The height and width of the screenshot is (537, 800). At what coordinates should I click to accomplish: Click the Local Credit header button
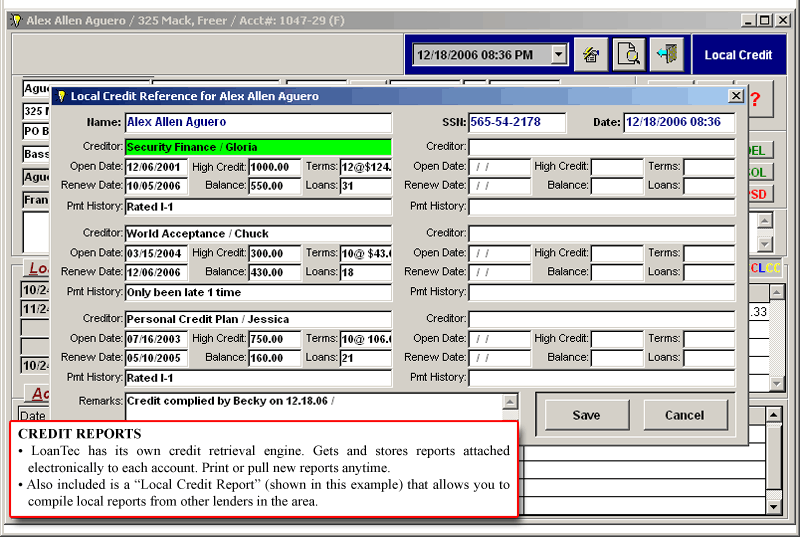coord(738,55)
